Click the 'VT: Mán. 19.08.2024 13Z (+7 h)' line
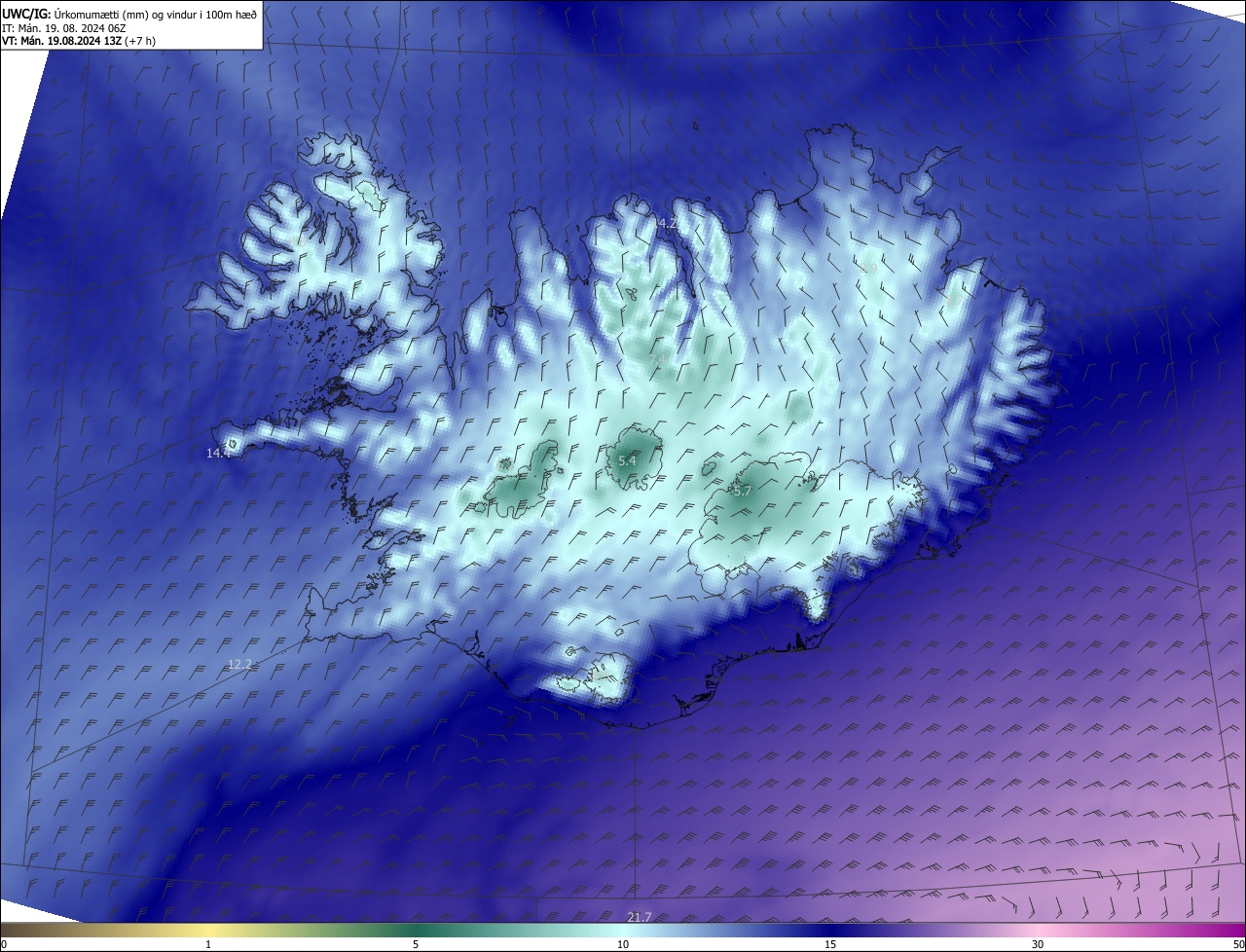The image size is (1246, 952). [x=79, y=41]
